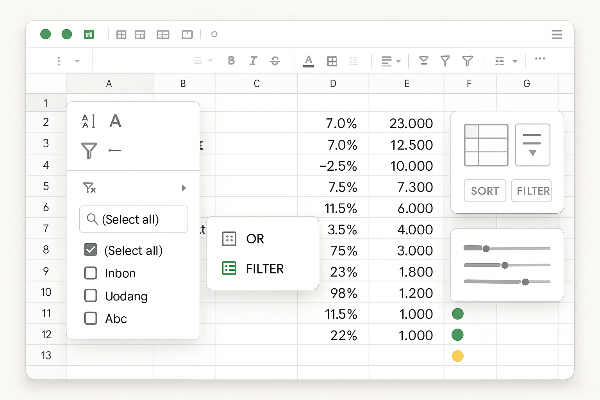Open the alignment dropdown arrow

point(398,61)
